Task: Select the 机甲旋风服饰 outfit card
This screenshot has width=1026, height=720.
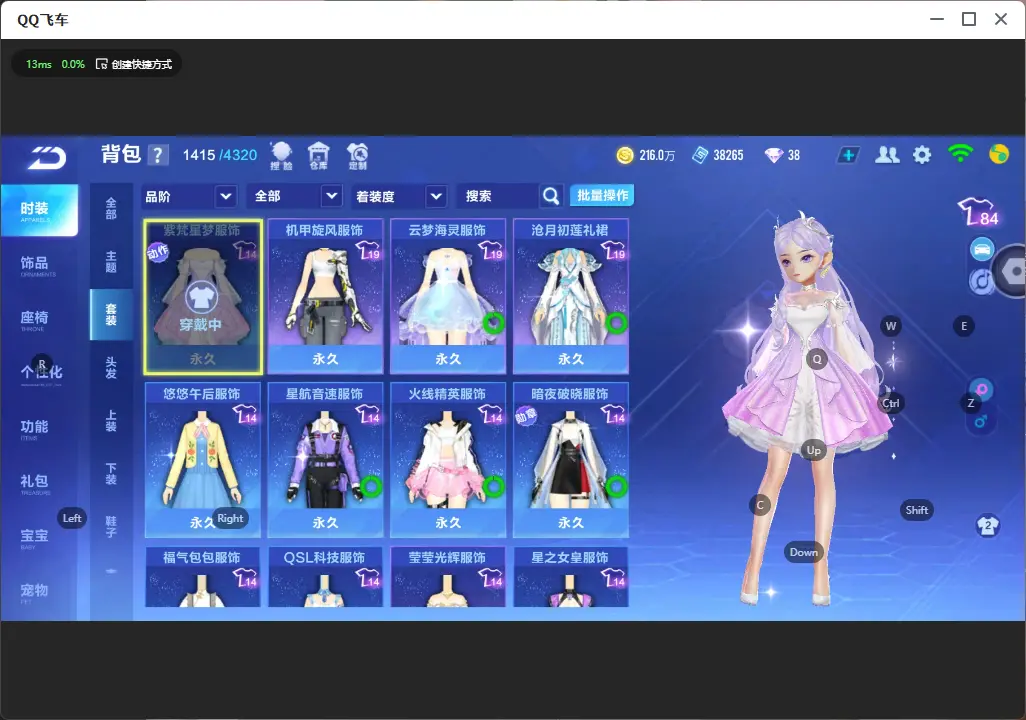Action: point(325,297)
